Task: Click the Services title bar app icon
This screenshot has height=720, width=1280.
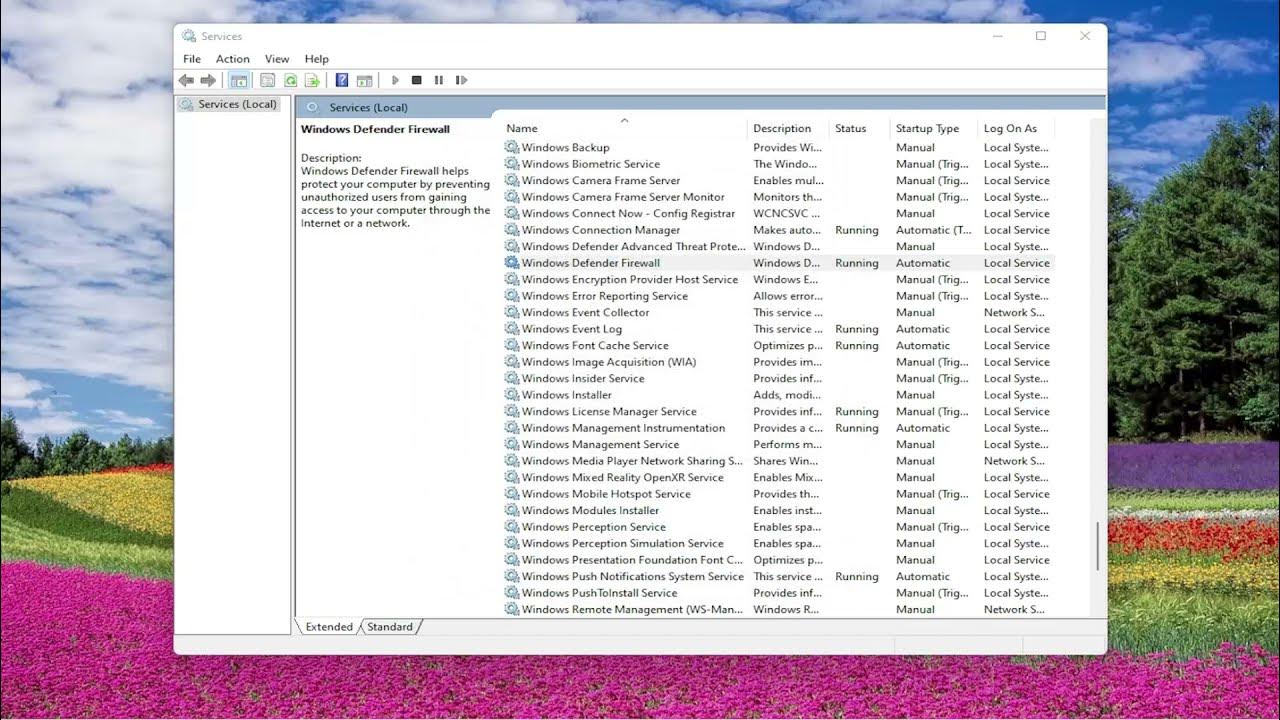Action: [189, 36]
